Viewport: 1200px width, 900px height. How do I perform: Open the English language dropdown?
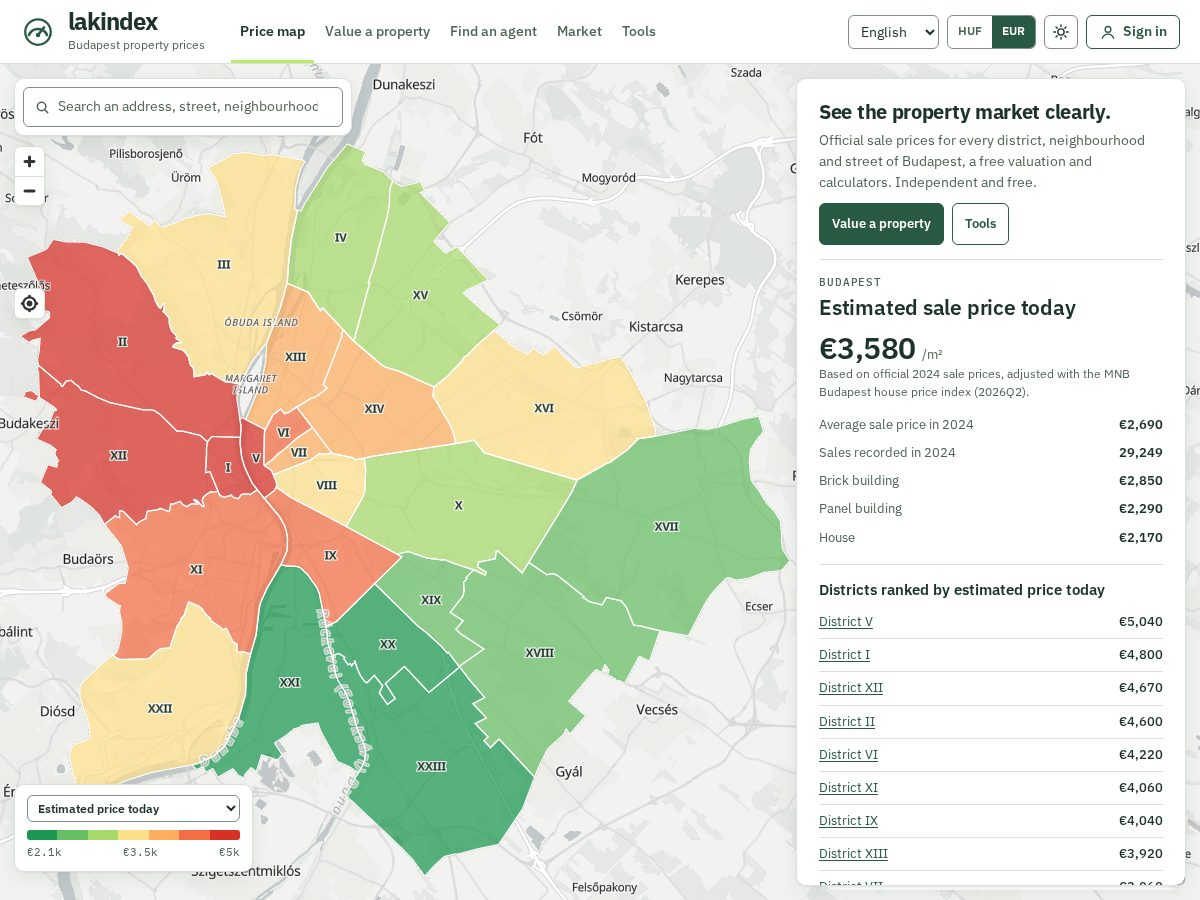pos(893,32)
